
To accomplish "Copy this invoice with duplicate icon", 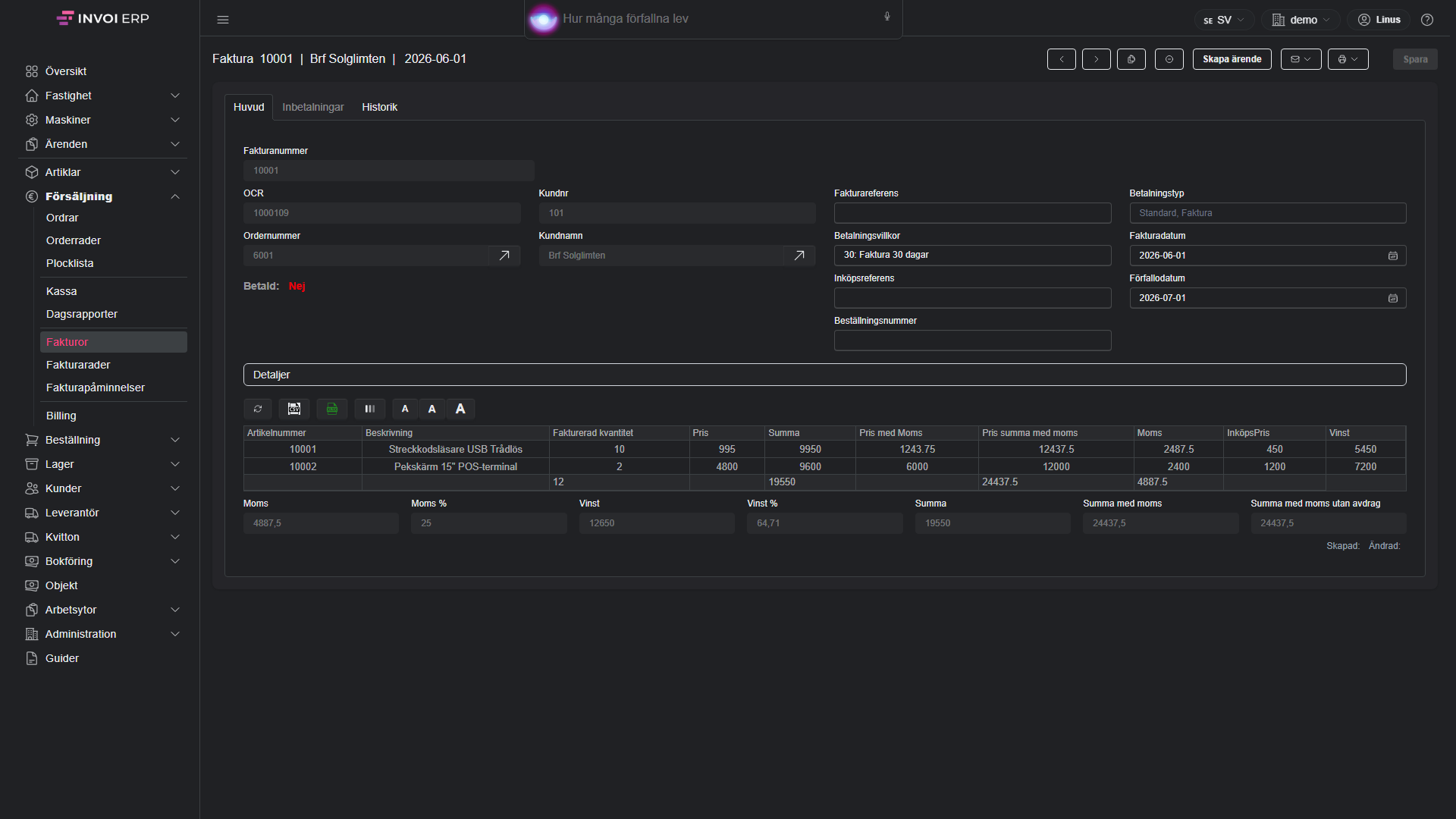I will click(x=1131, y=59).
